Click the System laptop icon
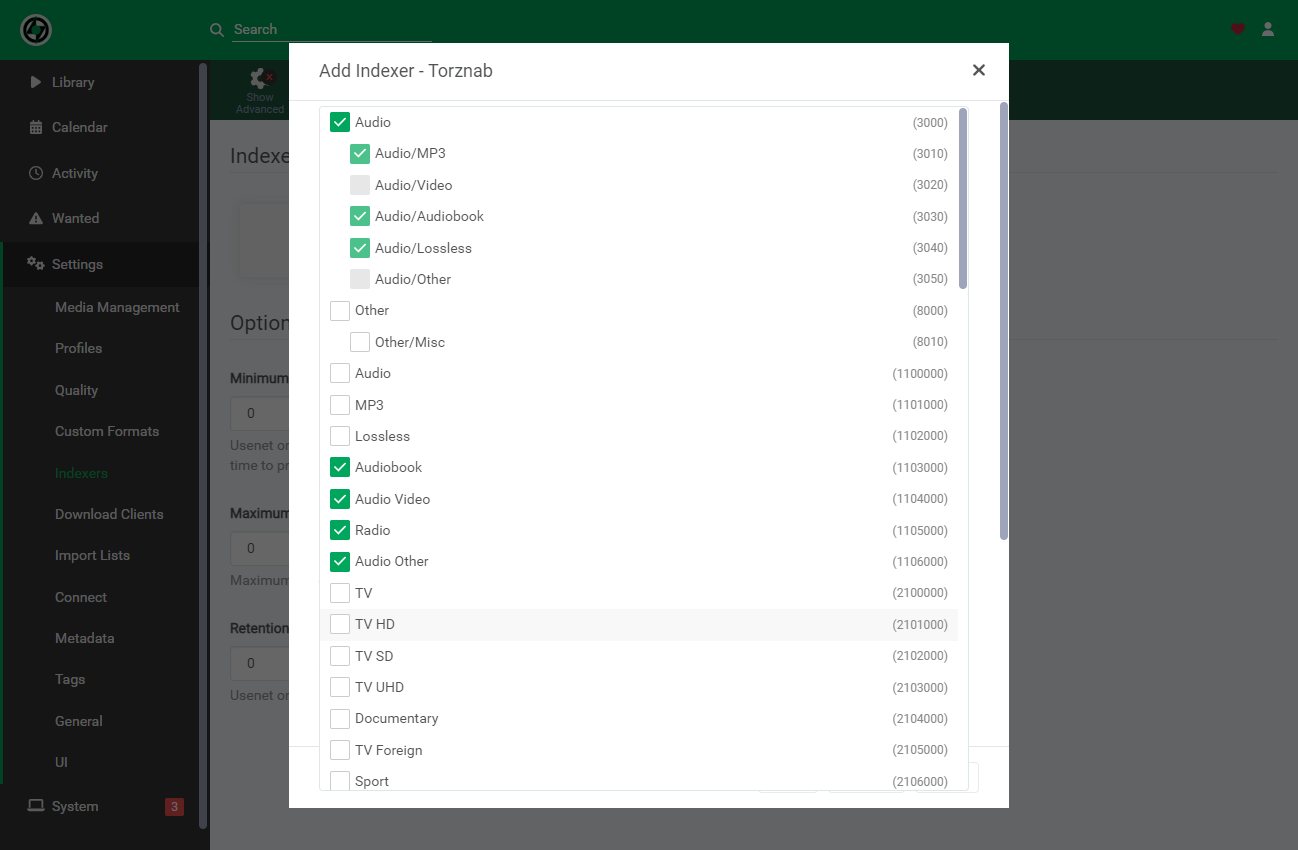This screenshot has height=850, width=1298. click(x=36, y=806)
